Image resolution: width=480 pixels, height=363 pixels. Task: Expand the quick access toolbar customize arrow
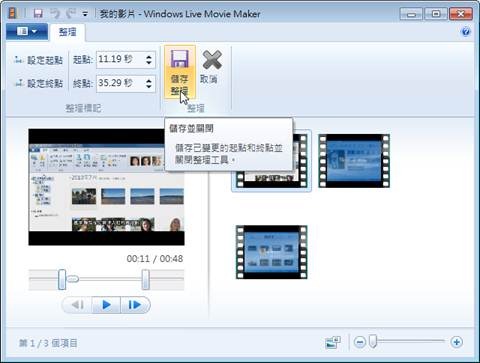point(85,14)
